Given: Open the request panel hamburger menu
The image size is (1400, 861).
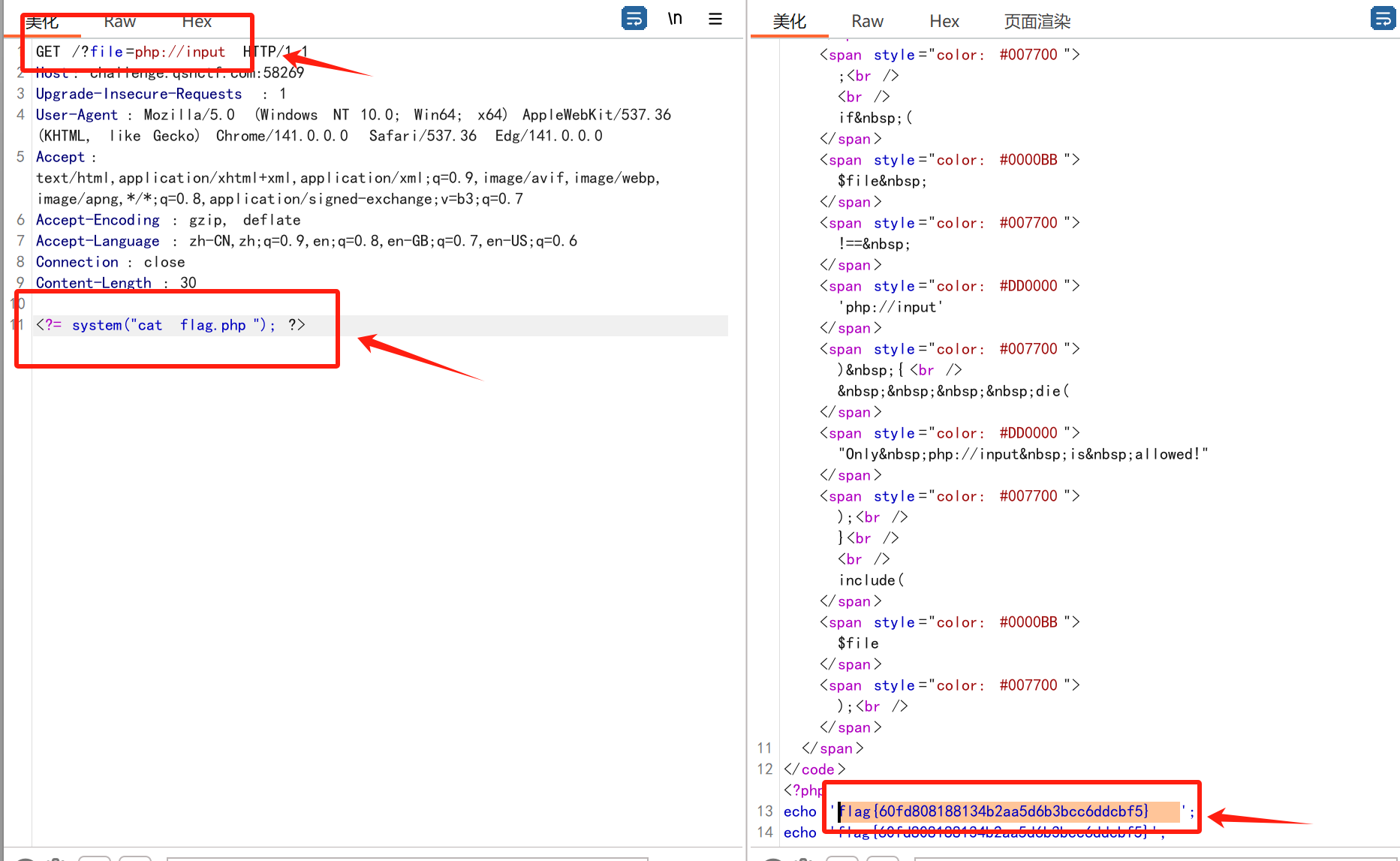Looking at the screenshot, I should coord(715,19).
